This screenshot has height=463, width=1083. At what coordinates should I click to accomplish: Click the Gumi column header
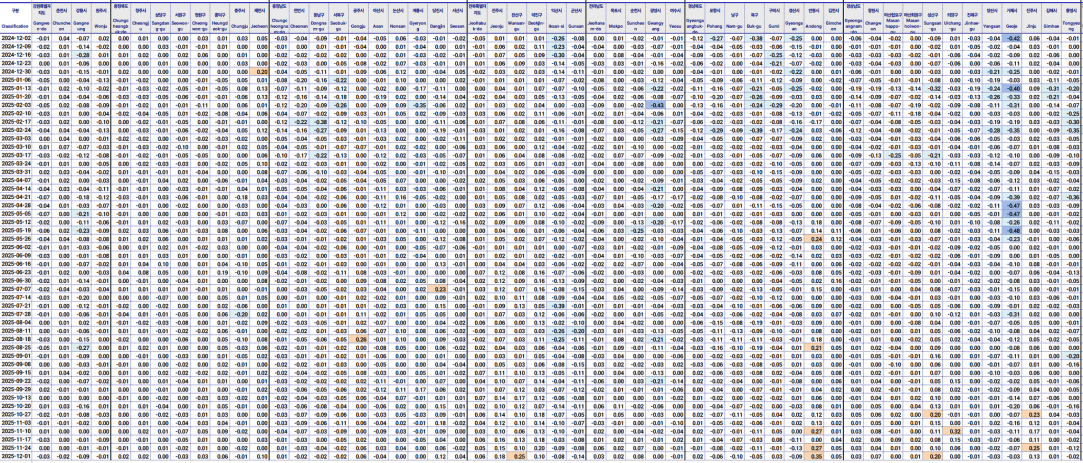pos(774,25)
